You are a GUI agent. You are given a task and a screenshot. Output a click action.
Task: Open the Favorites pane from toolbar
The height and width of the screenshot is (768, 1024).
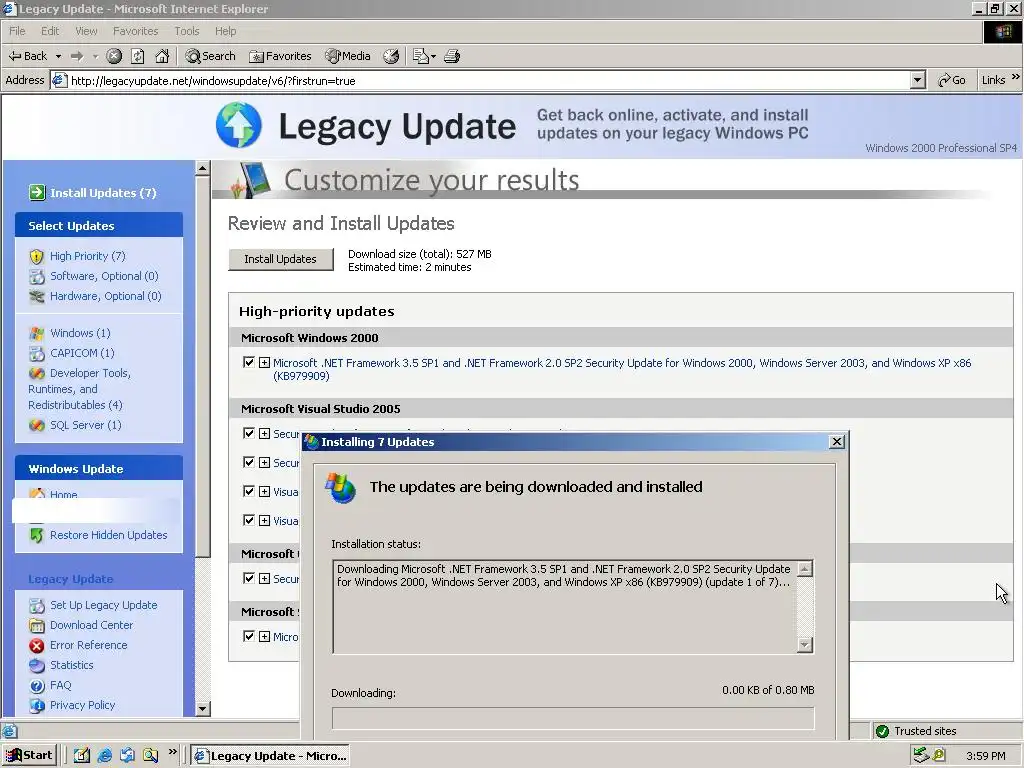pyautogui.click(x=280, y=56)
